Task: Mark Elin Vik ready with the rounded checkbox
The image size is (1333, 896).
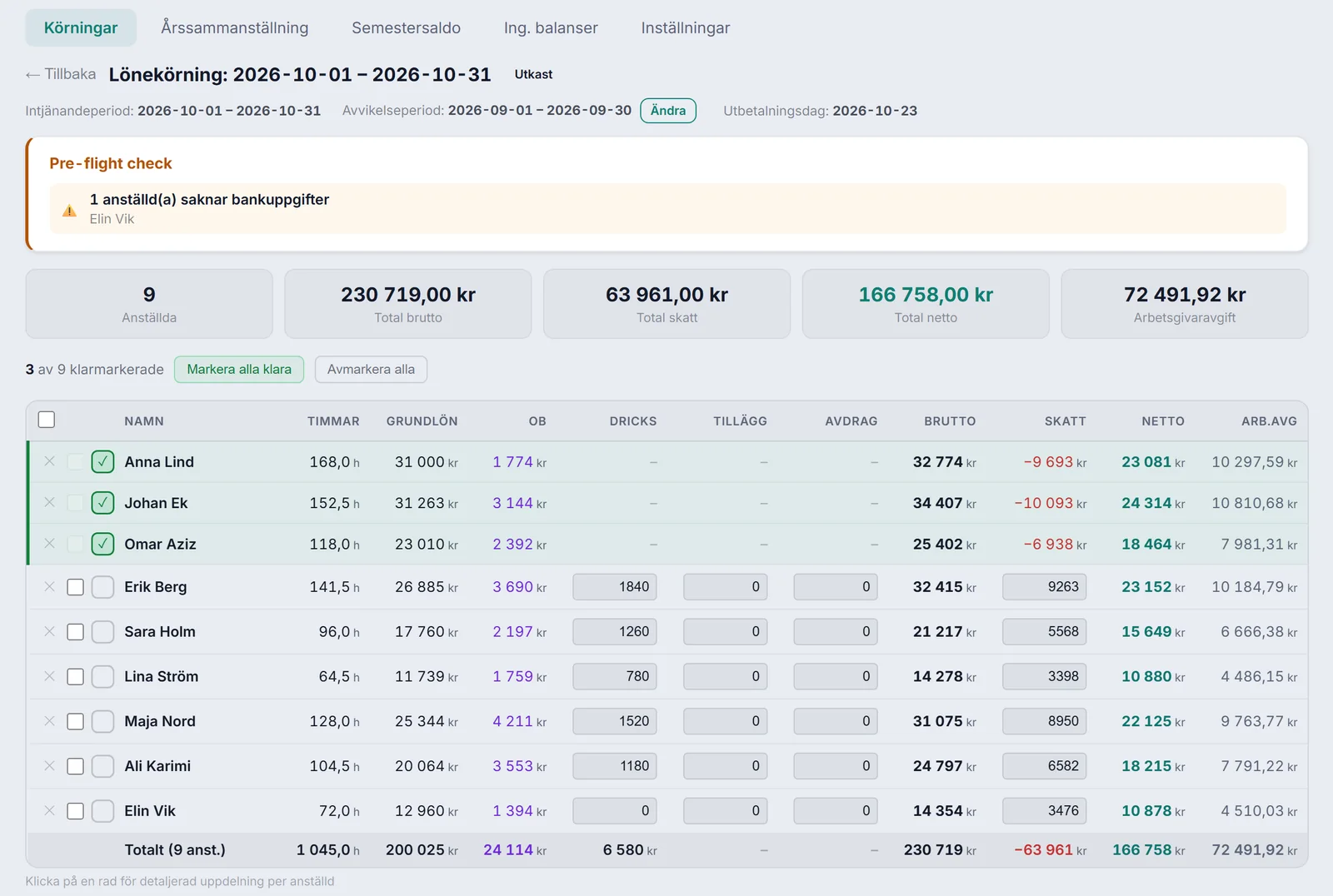Action: coord(102,811)
